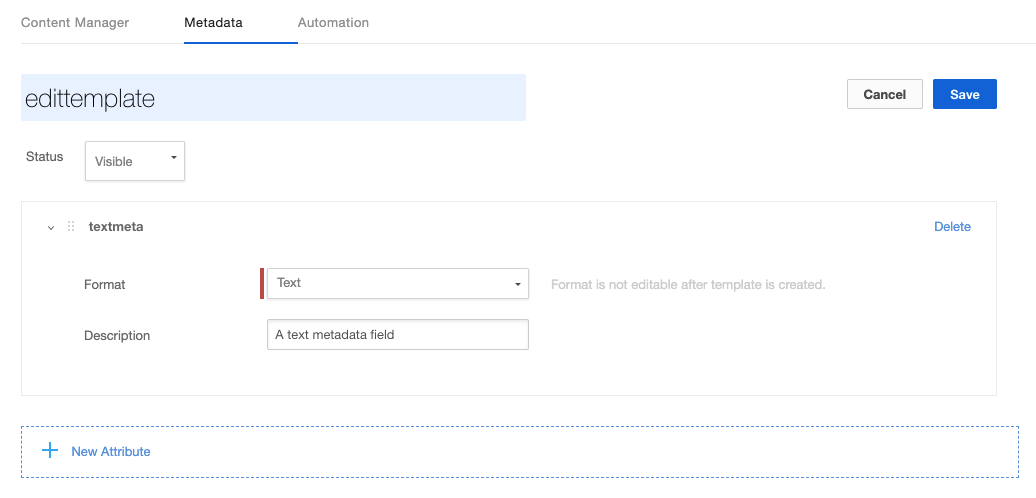This screenshot has height=498, width=1036.
Task: Click the edittemplate name field
Action: coord(273,98)
